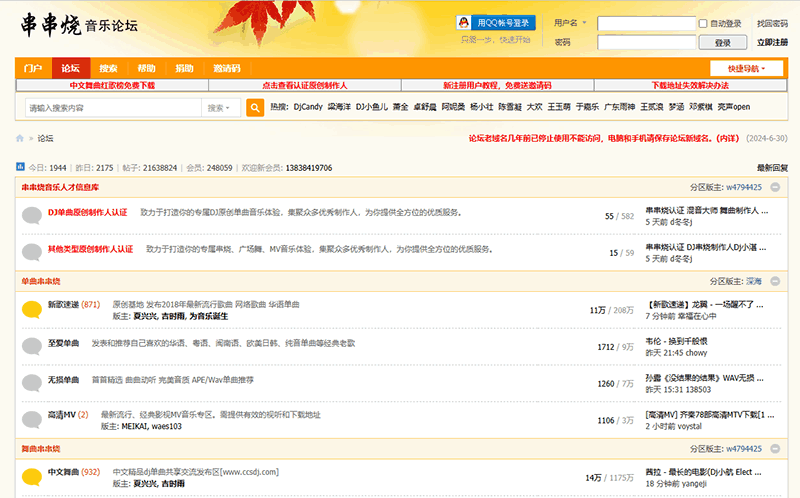Open 新注册用户教程,免费送邀请码 link
Screen dimensions: 800x498
497,85
